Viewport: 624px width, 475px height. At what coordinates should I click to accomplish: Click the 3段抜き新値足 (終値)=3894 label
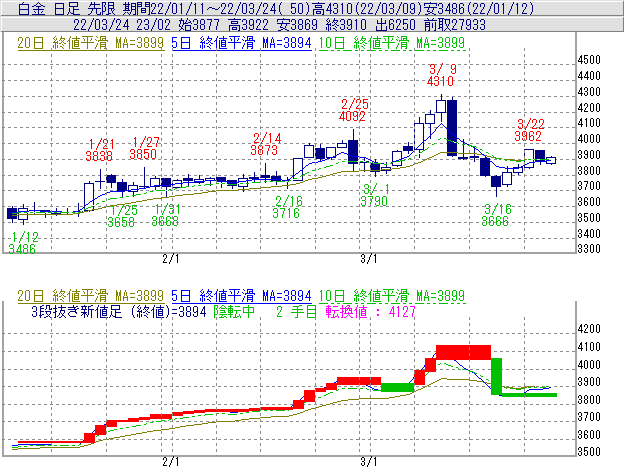(119, 311)
